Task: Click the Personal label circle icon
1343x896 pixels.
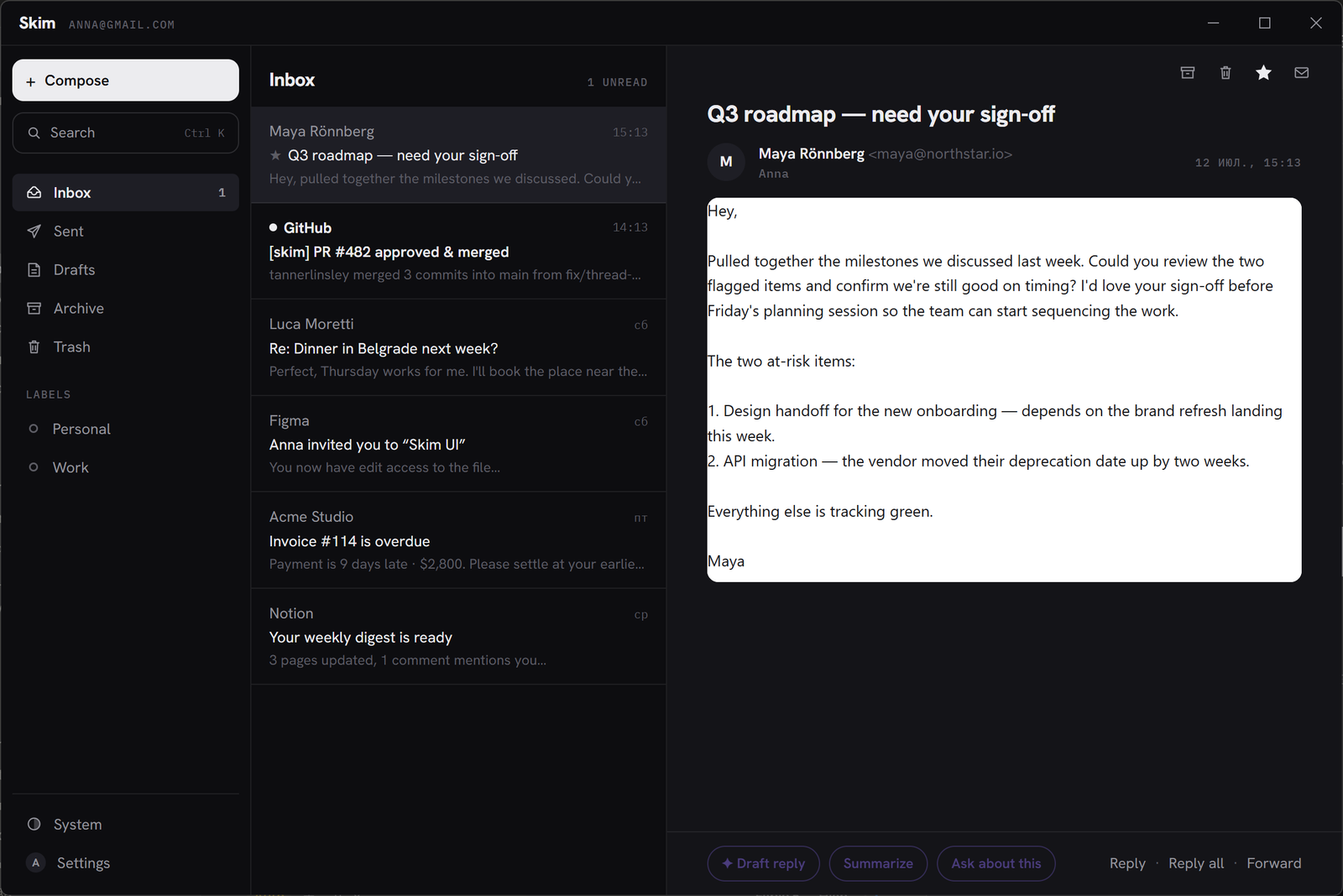Action: coord(34,429)
